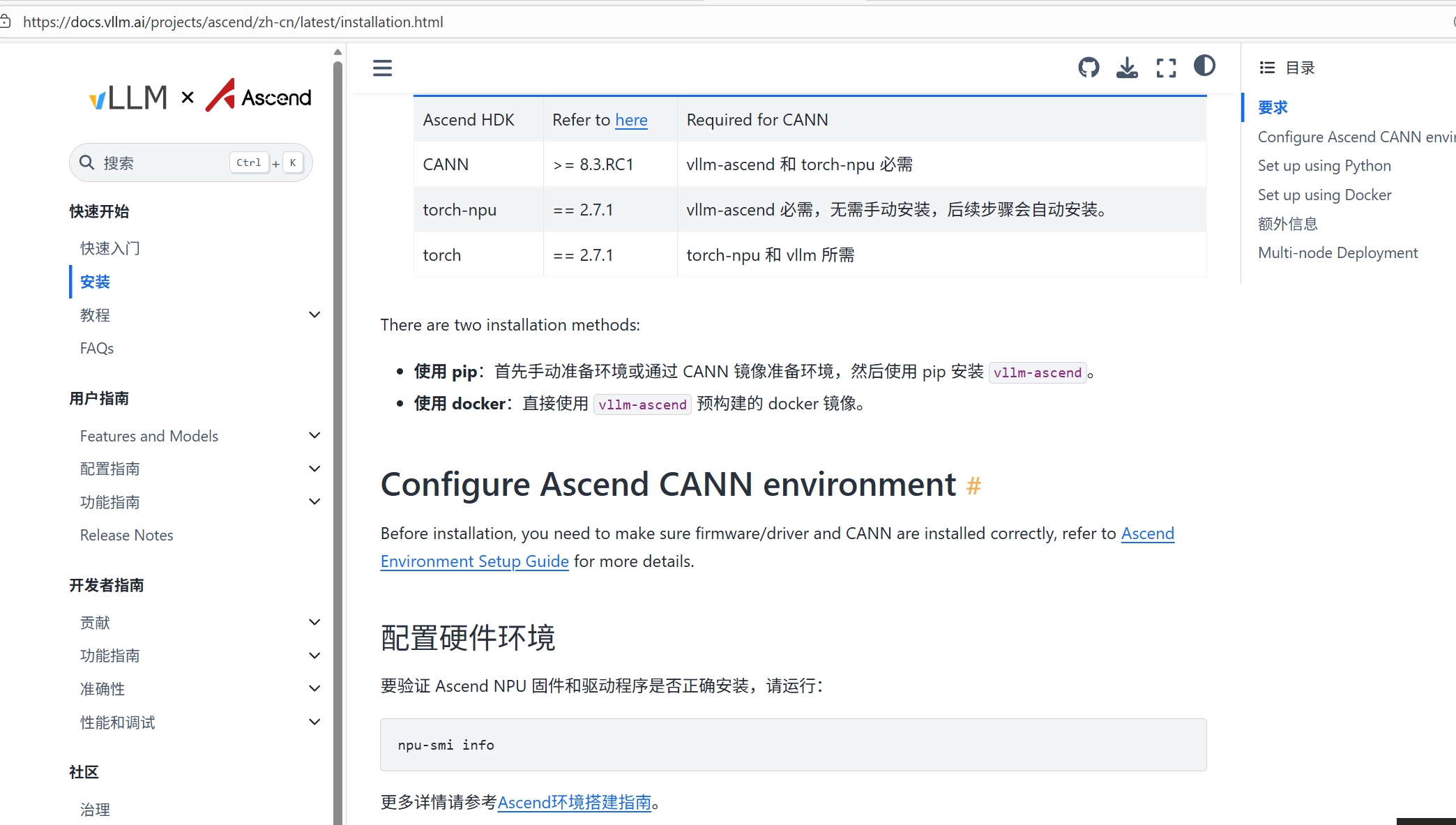Click the 目录 contents list icon
This screenshot has height=825, width=1456.
coord(1267,68)
